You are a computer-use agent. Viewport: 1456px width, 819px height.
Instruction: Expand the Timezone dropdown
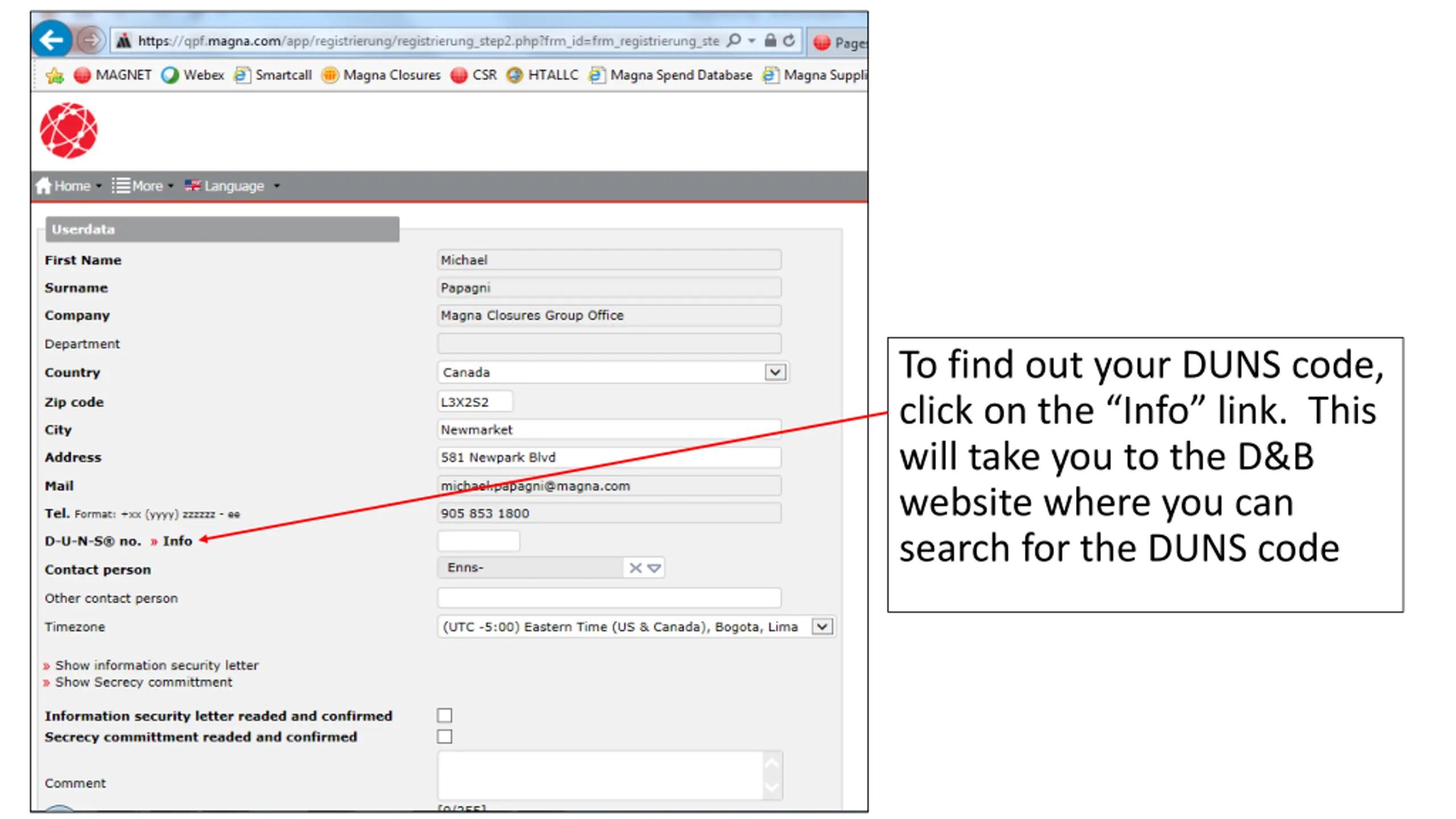pos(822,627)
